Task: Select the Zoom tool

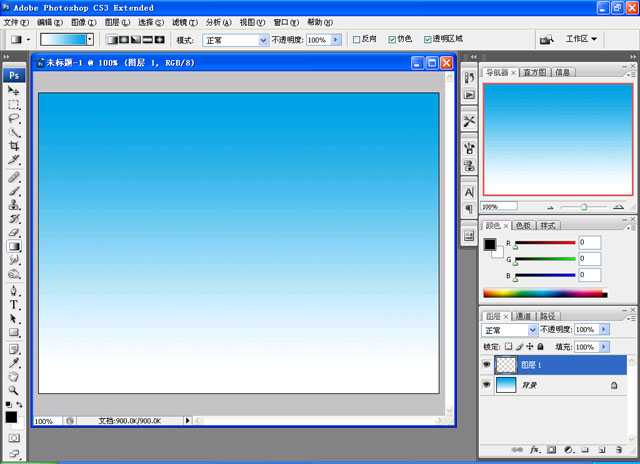Action: pos(13,391)
